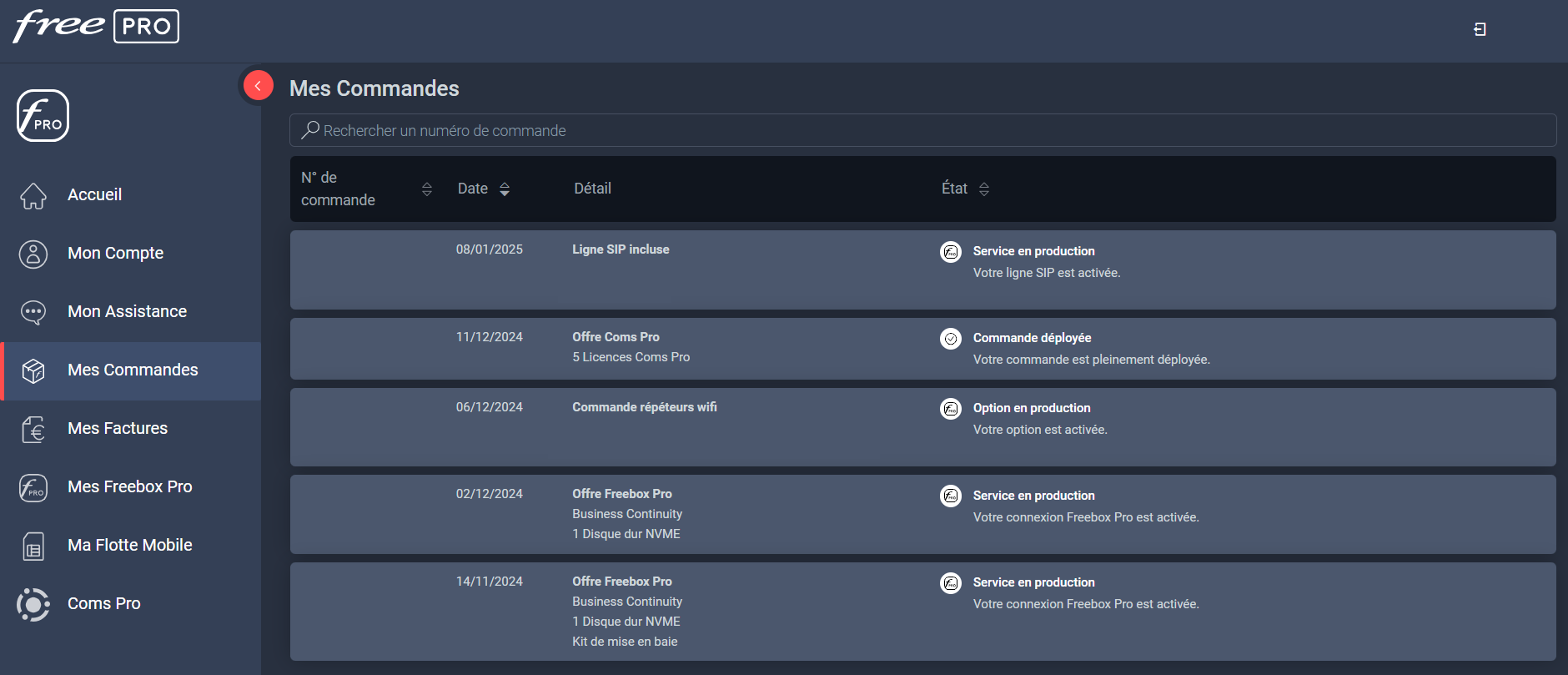Collapse the sidebar with red arrow button
Image resolution: width=1568 pixels, height=675 pixels.
pos(259,85)
